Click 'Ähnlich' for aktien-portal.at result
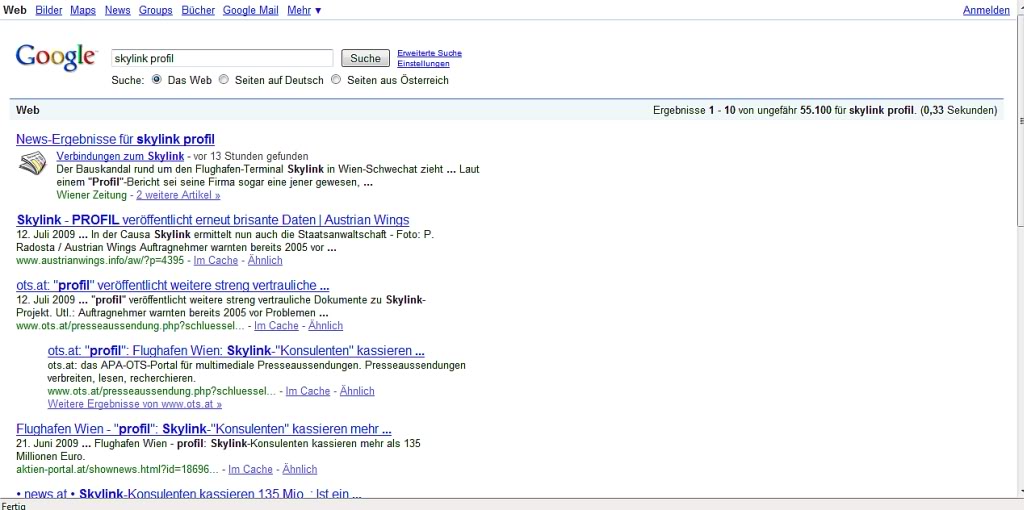The image size is (1024, 510). (300, 469)
